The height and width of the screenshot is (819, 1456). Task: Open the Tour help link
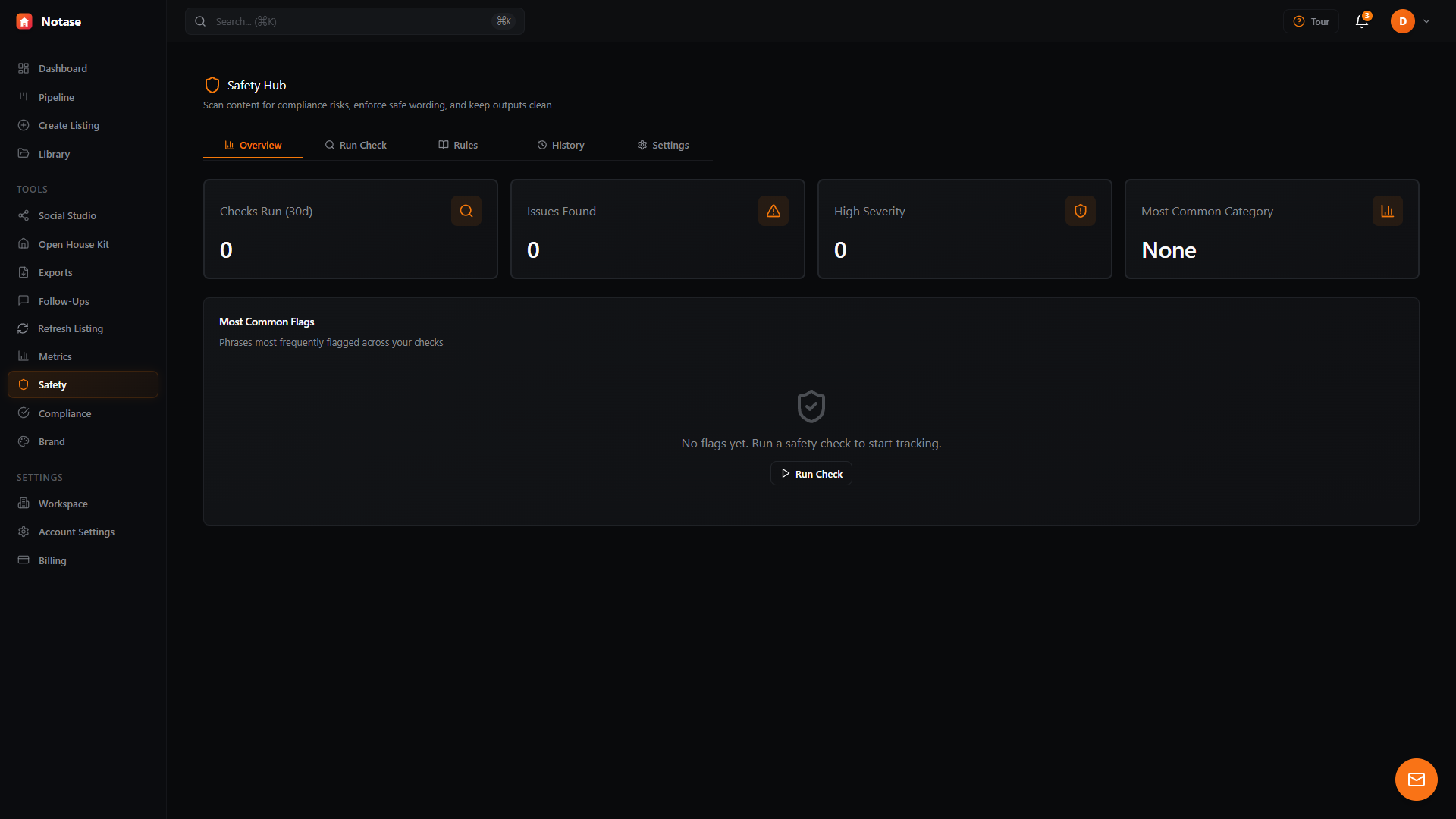pos(1310,21)
